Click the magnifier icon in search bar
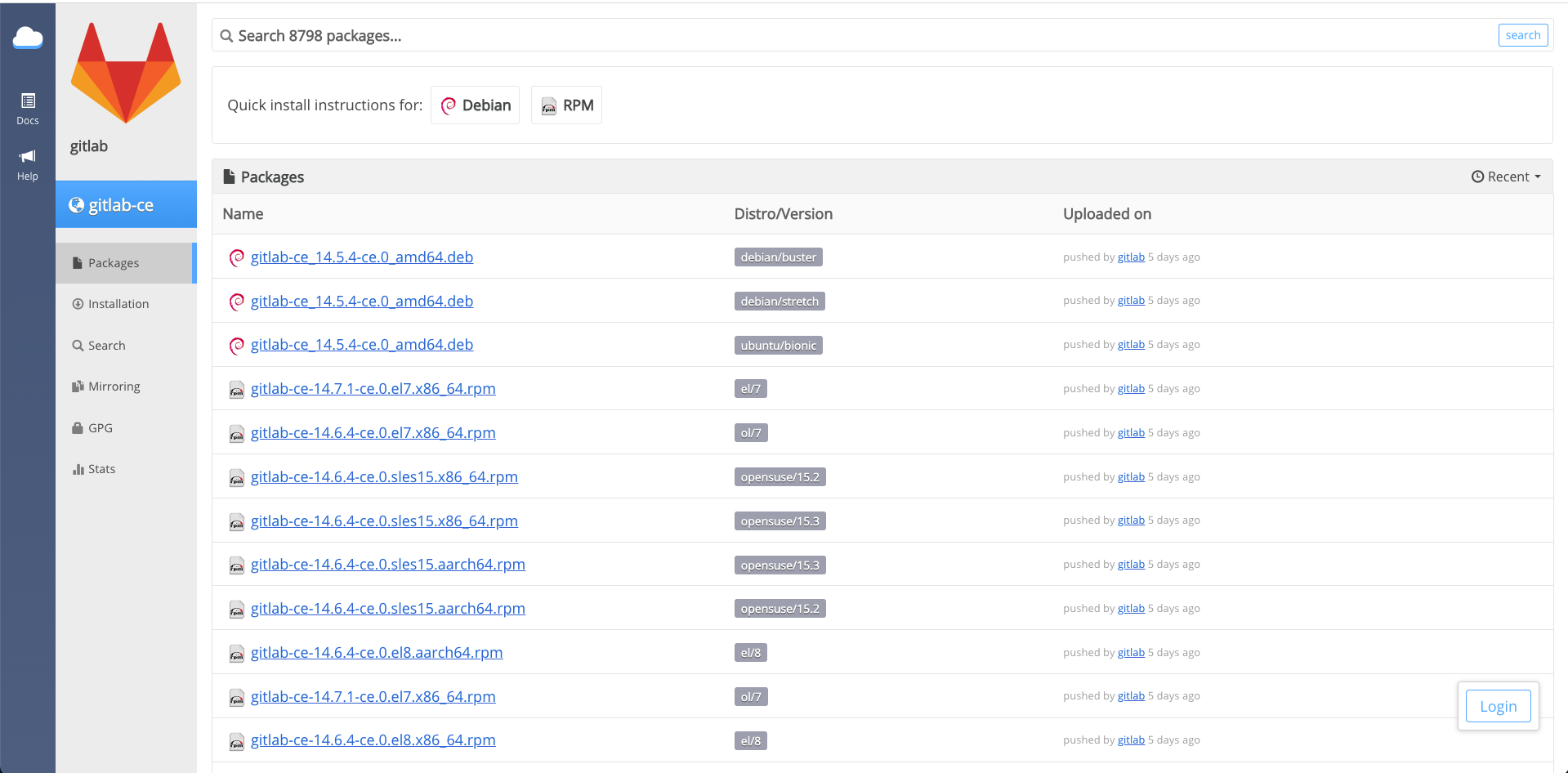This screenshot has height=773, width=1568. pyautogui.click(x=226, y=36)
